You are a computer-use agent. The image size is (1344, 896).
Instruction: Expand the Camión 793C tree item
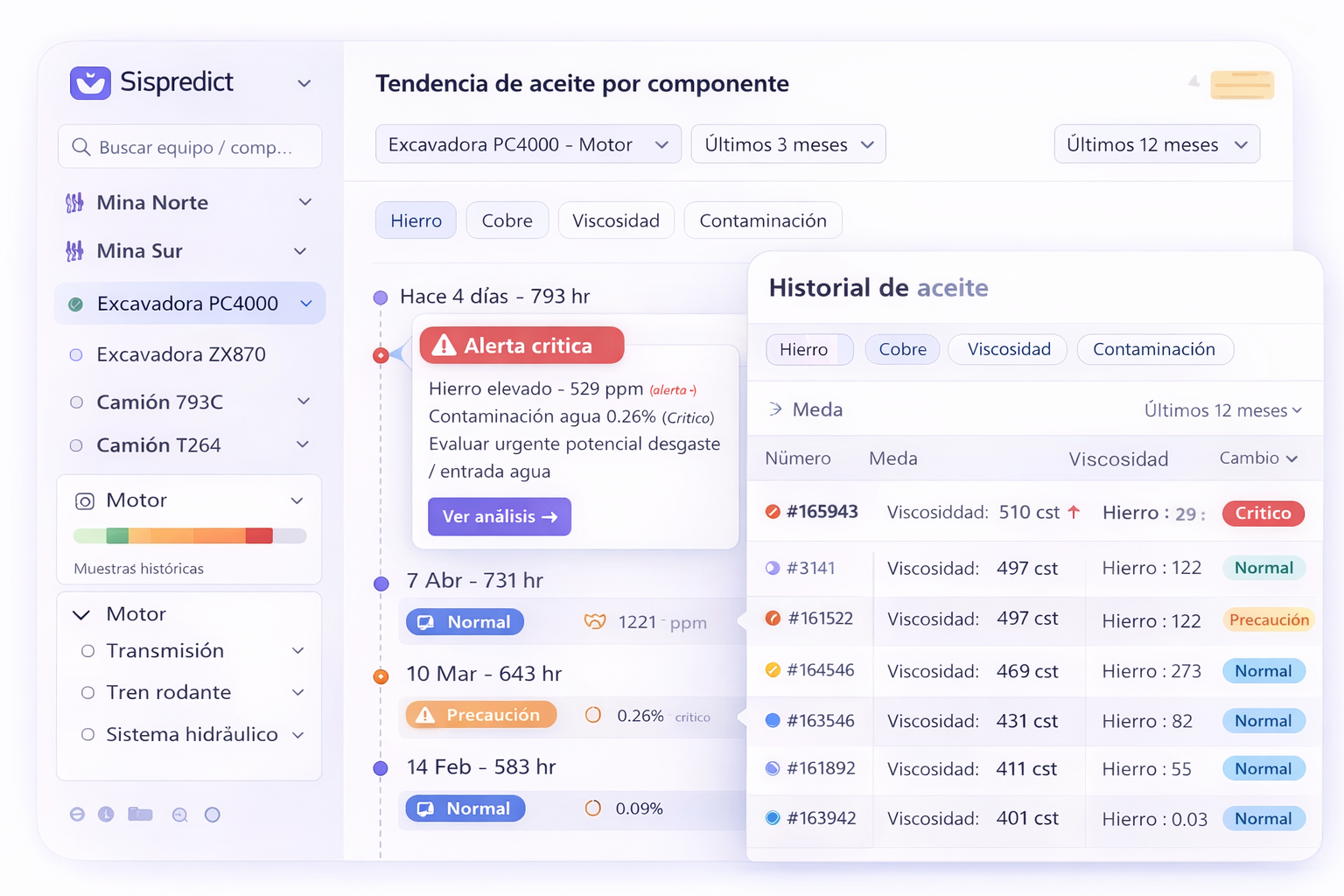pyautogui.click(x=304, y=402)
